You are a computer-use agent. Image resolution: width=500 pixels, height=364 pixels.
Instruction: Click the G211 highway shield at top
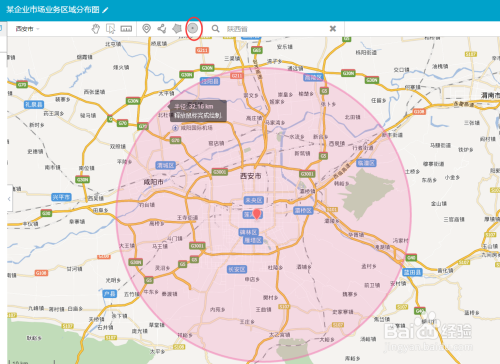coord(202,50)
